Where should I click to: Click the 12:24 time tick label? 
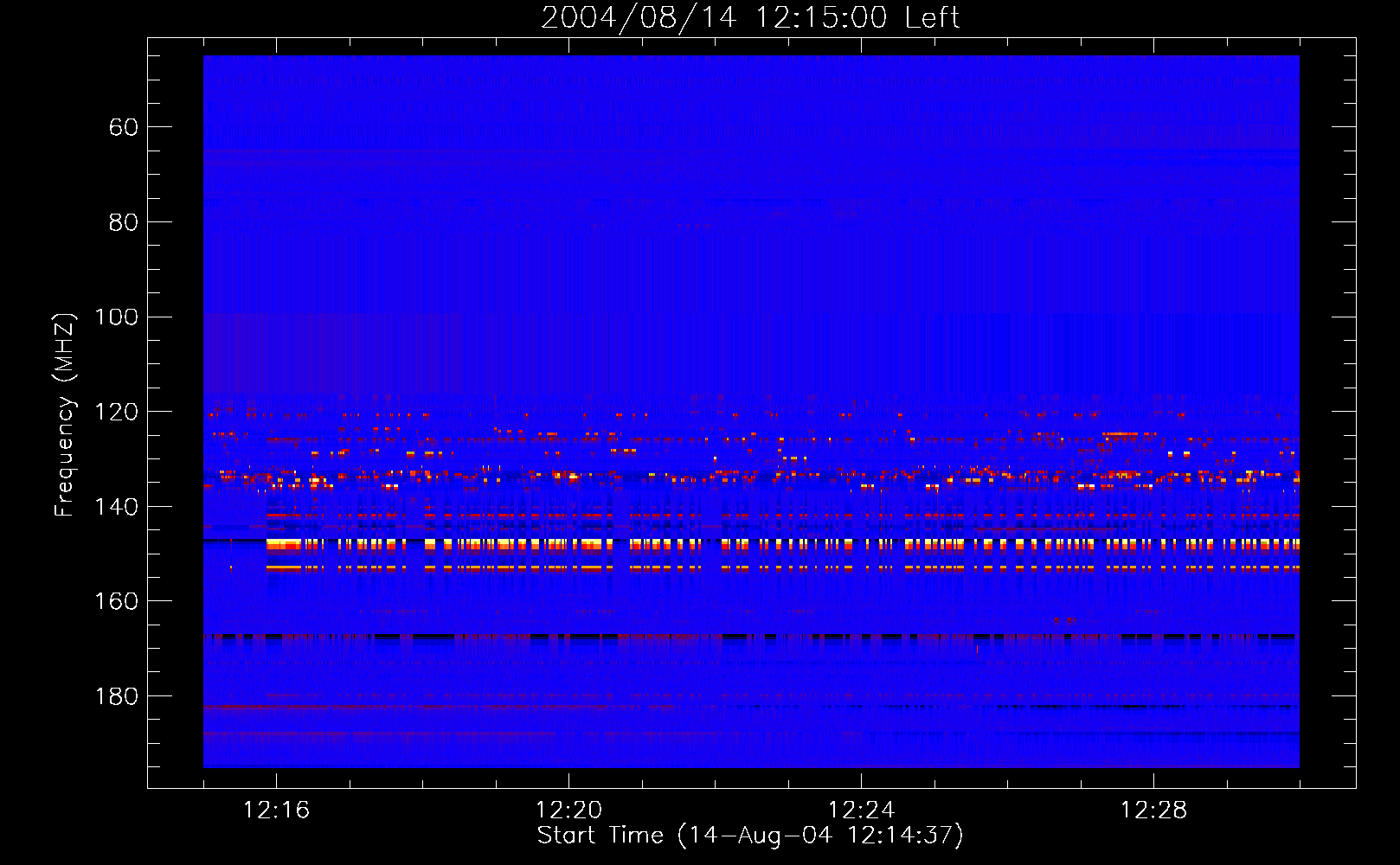[x=861, y=811]
